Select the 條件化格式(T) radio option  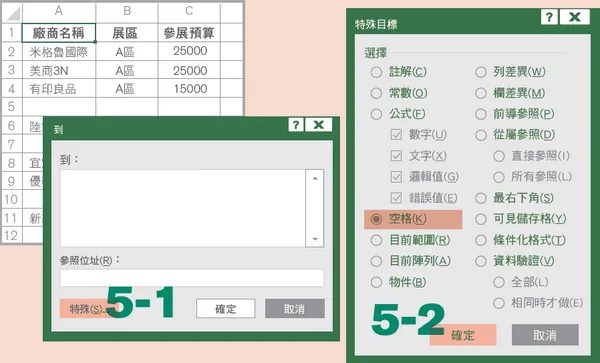(481, 240)
